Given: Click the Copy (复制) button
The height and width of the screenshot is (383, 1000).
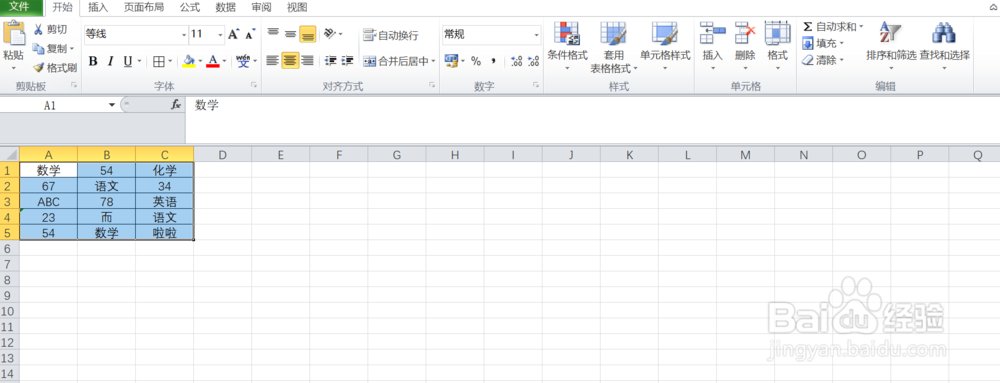Looking at the screenshot, I should 51,48.
